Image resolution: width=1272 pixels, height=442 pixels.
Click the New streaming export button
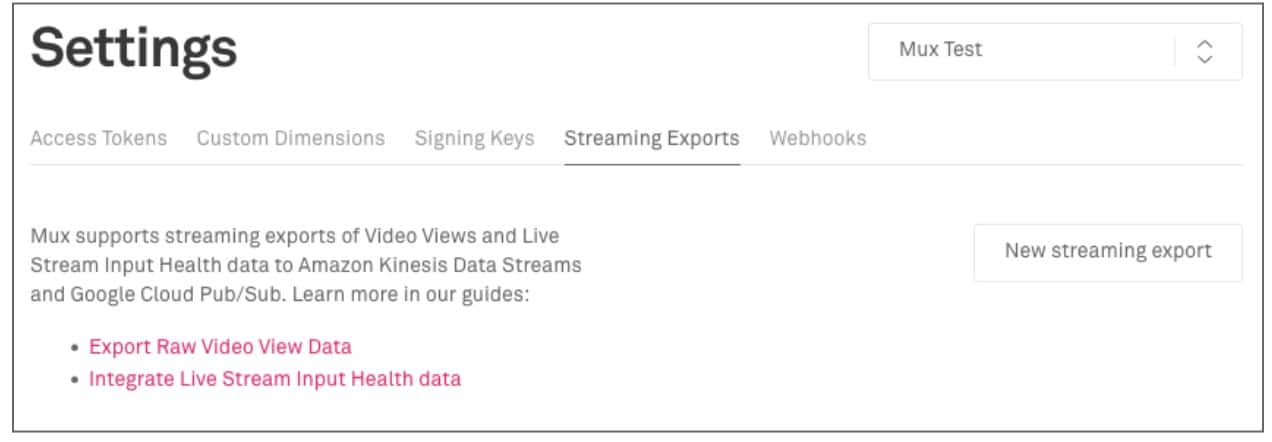[x=1107, y=252]
